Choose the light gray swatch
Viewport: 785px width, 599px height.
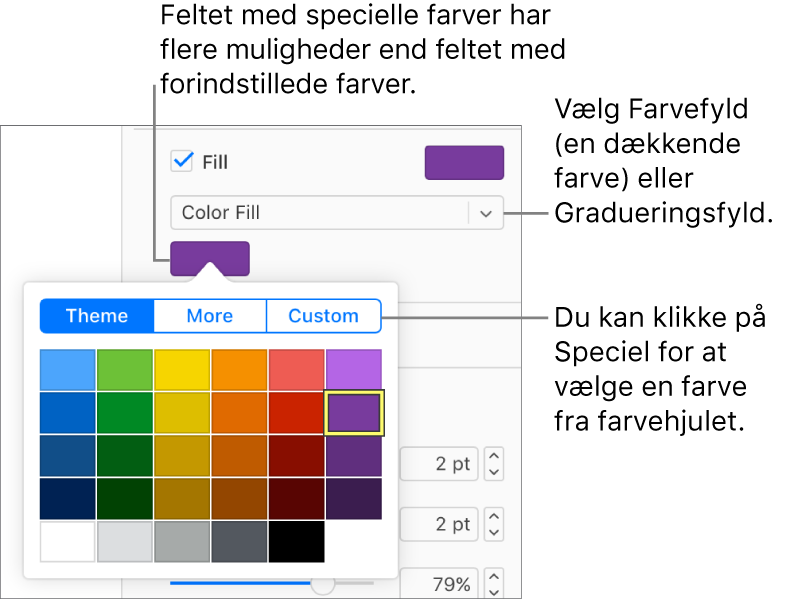tap(125, 541)
